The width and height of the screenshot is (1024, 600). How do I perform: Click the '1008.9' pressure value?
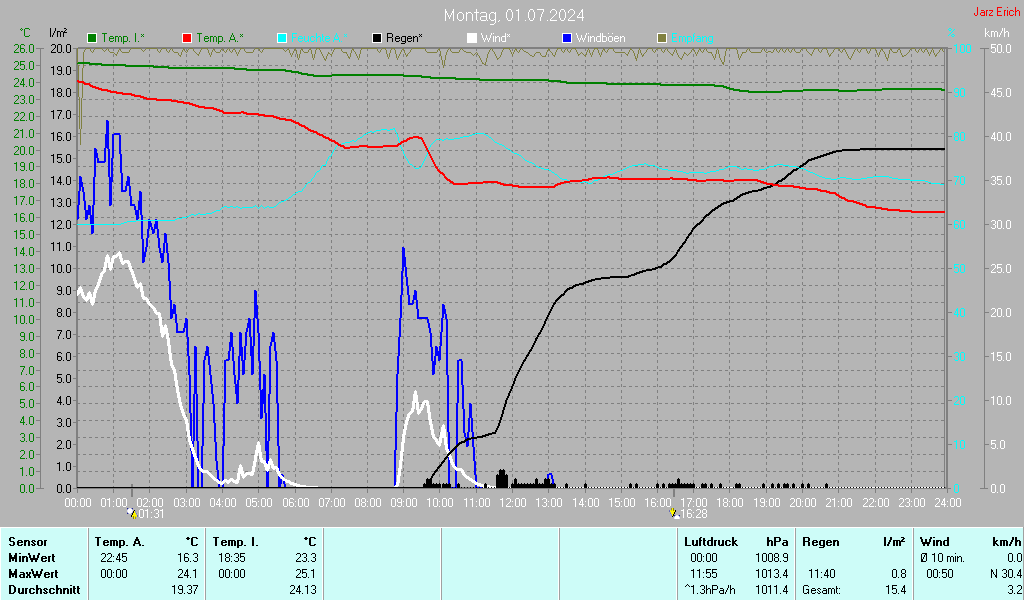point(772,558)
